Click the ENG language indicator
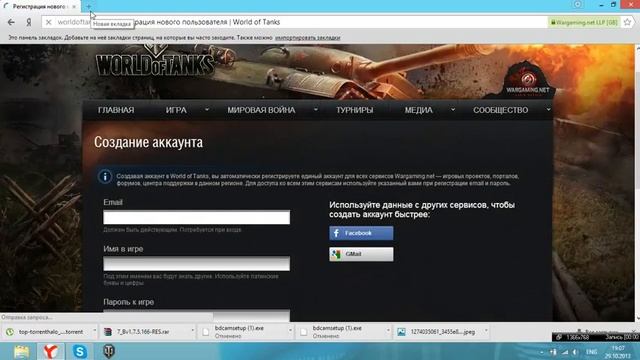 click(x=591, y=352)
